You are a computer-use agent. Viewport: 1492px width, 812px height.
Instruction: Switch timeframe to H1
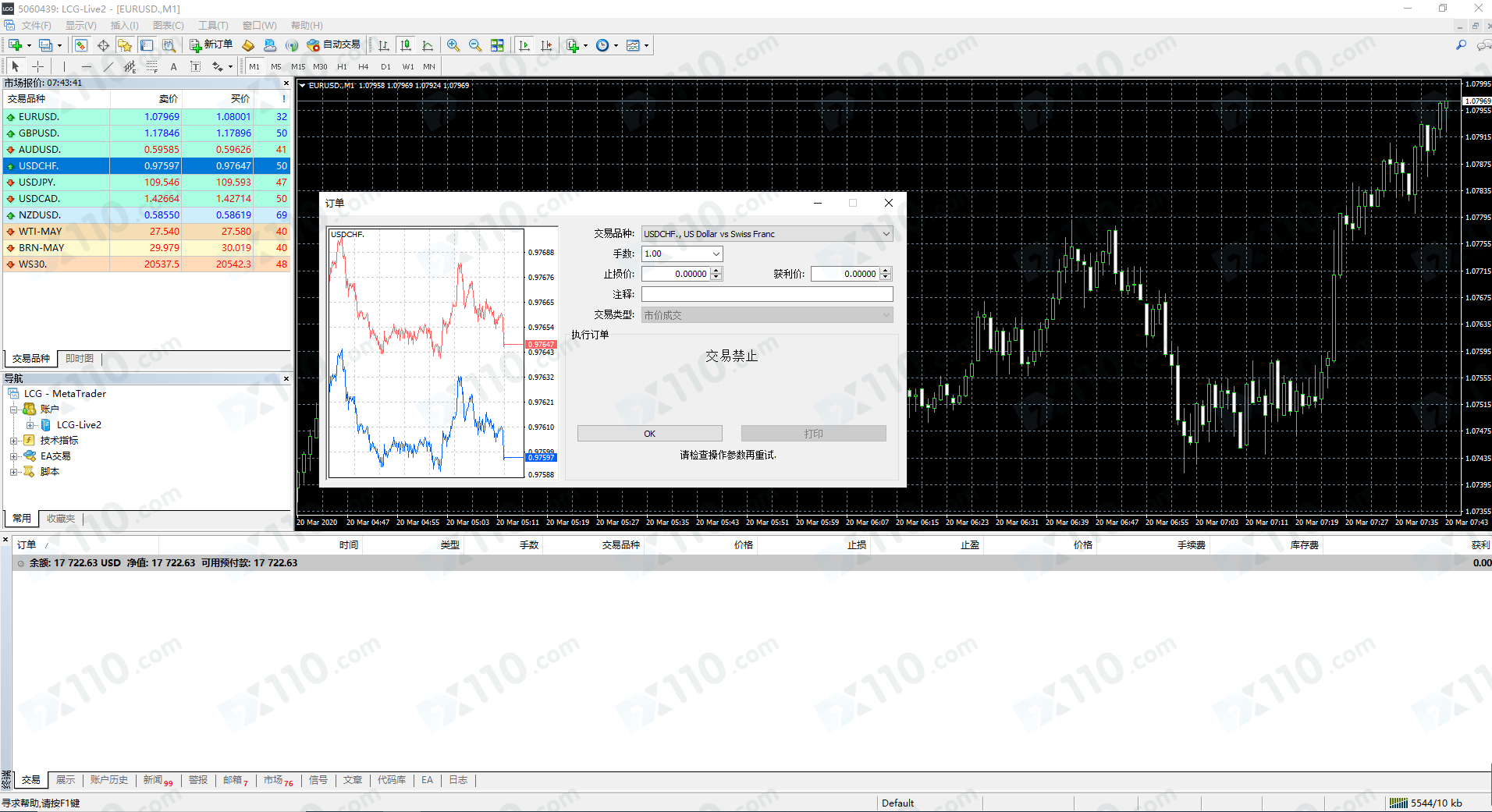[342, 66]
